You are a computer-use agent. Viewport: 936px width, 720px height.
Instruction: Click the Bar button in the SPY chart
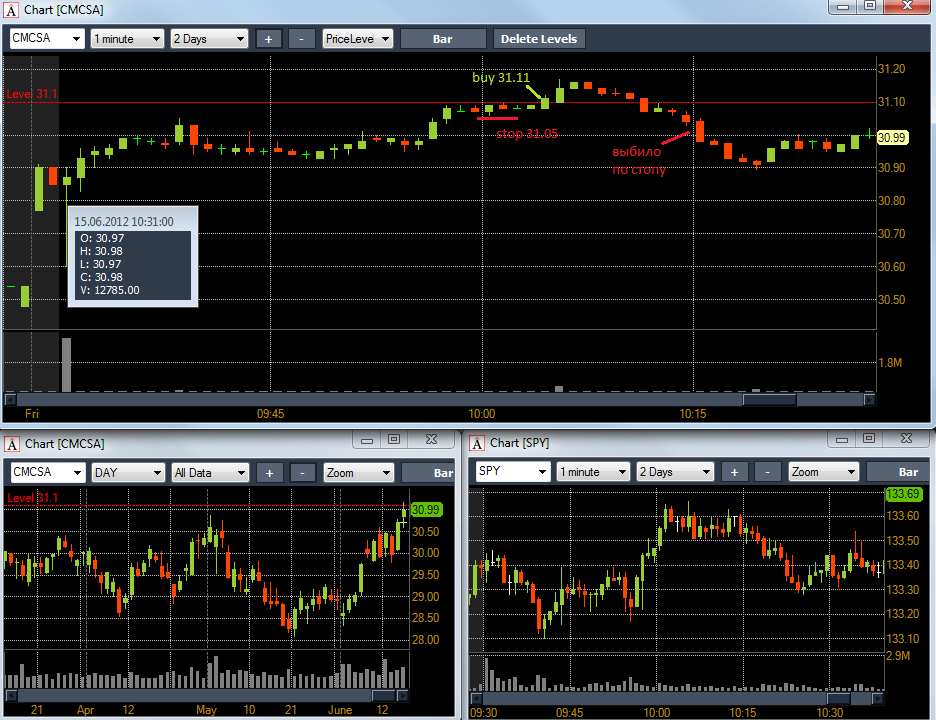(x=897, y=472)
